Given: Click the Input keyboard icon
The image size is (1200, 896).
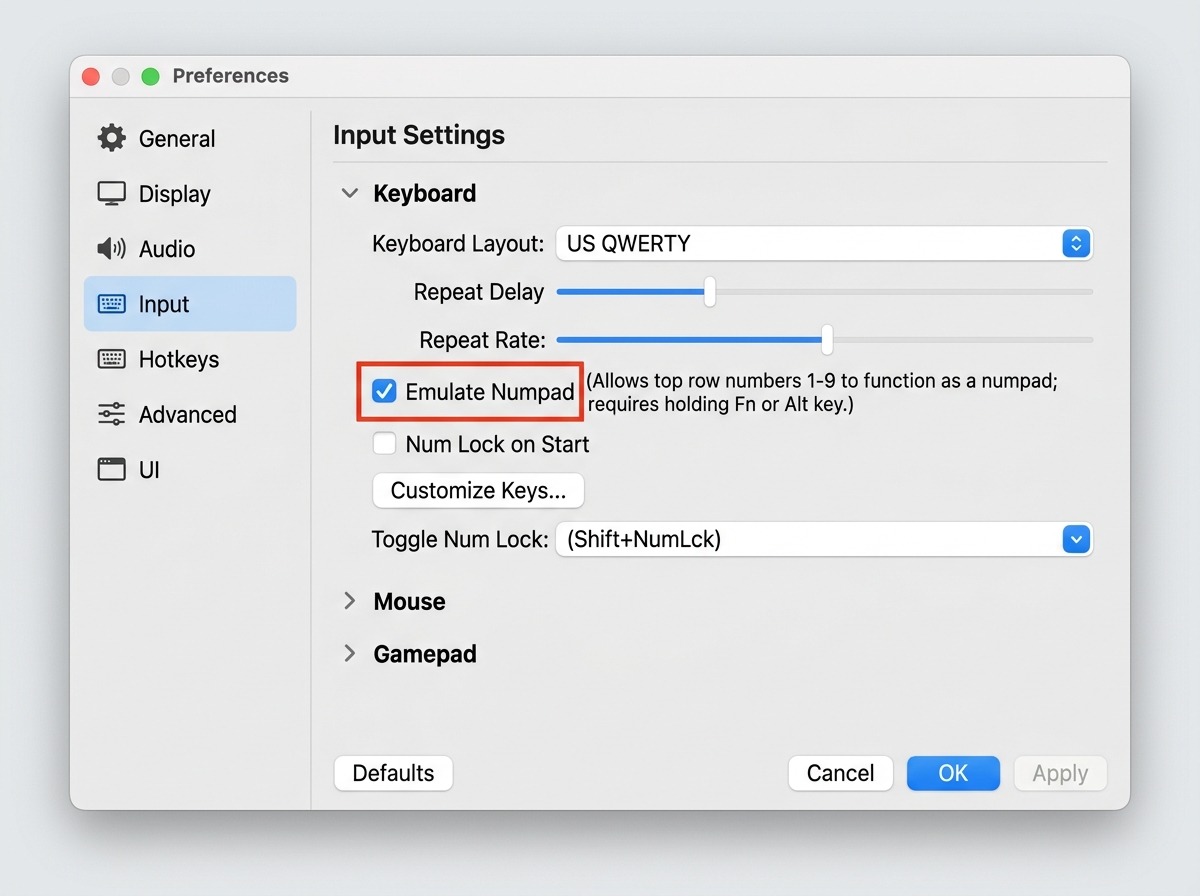Looking at the screenshot, I should point(112,304).
